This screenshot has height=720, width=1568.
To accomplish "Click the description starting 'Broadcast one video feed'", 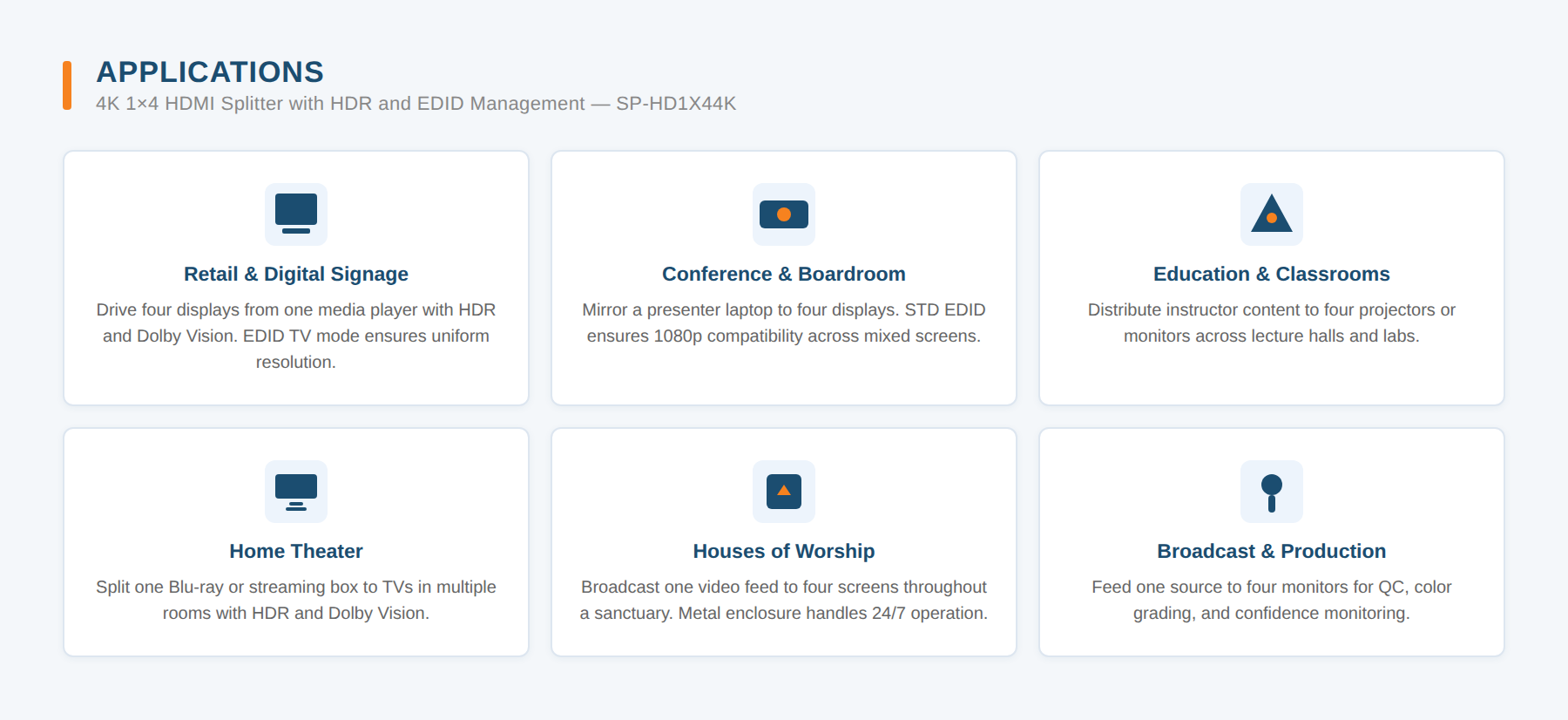I will click(x=784, y=600).
